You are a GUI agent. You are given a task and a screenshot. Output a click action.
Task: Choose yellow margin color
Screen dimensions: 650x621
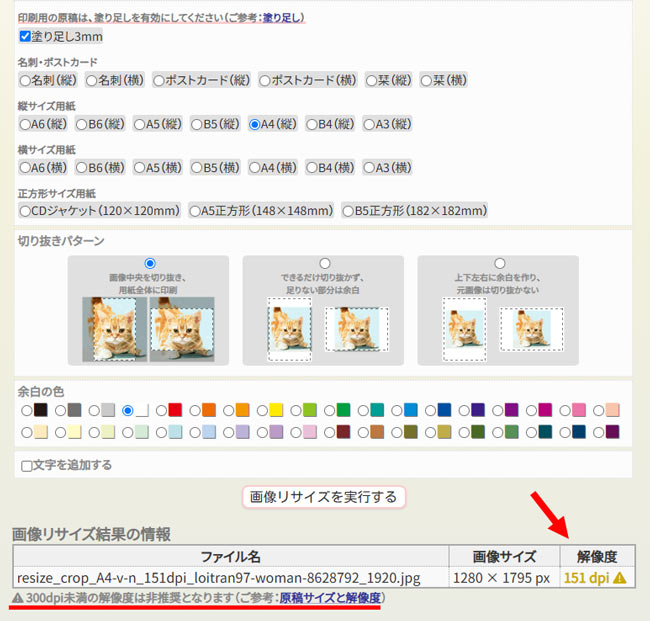[x=262, y=411]
